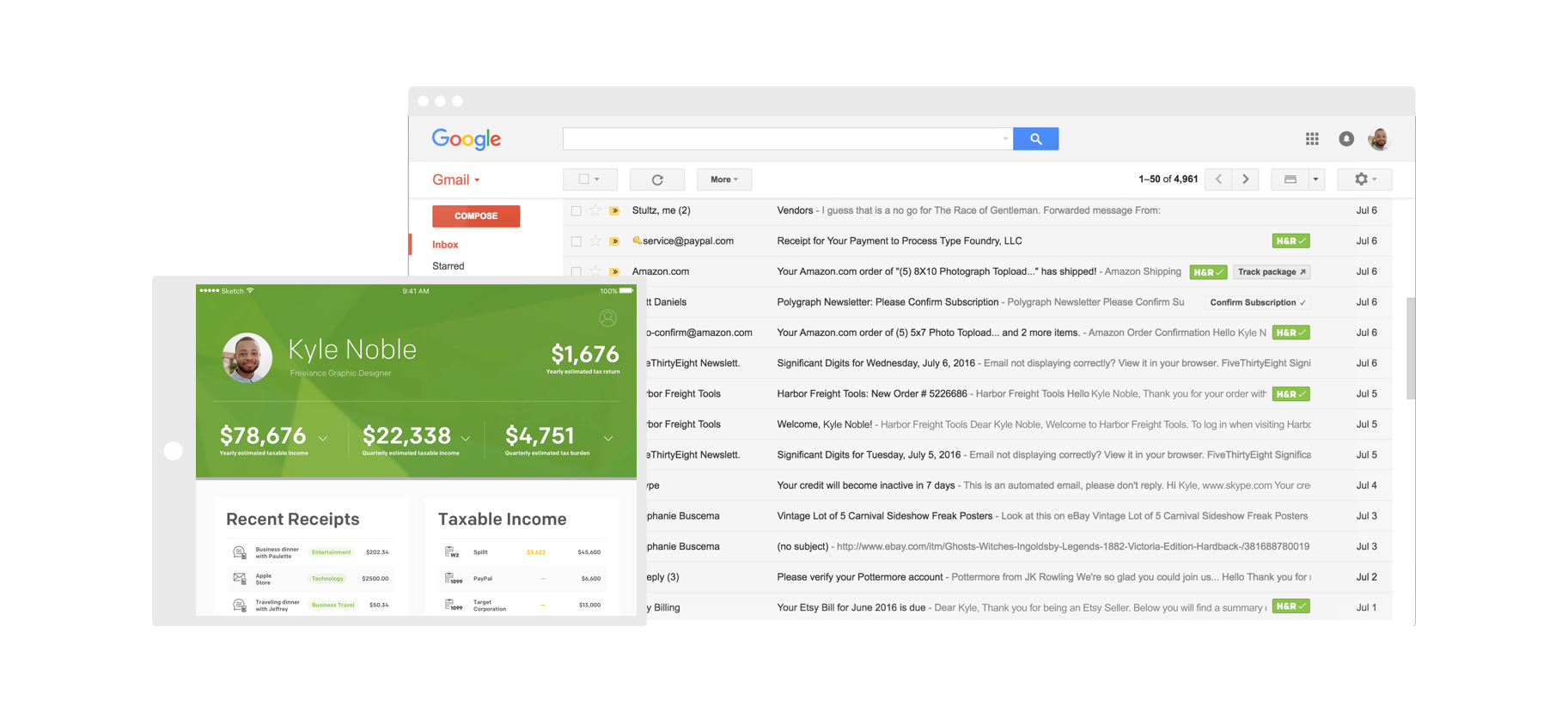Click the inbox vertical scrollbar
This screenshot has height=712, width=1568.
click(1410, 349)
